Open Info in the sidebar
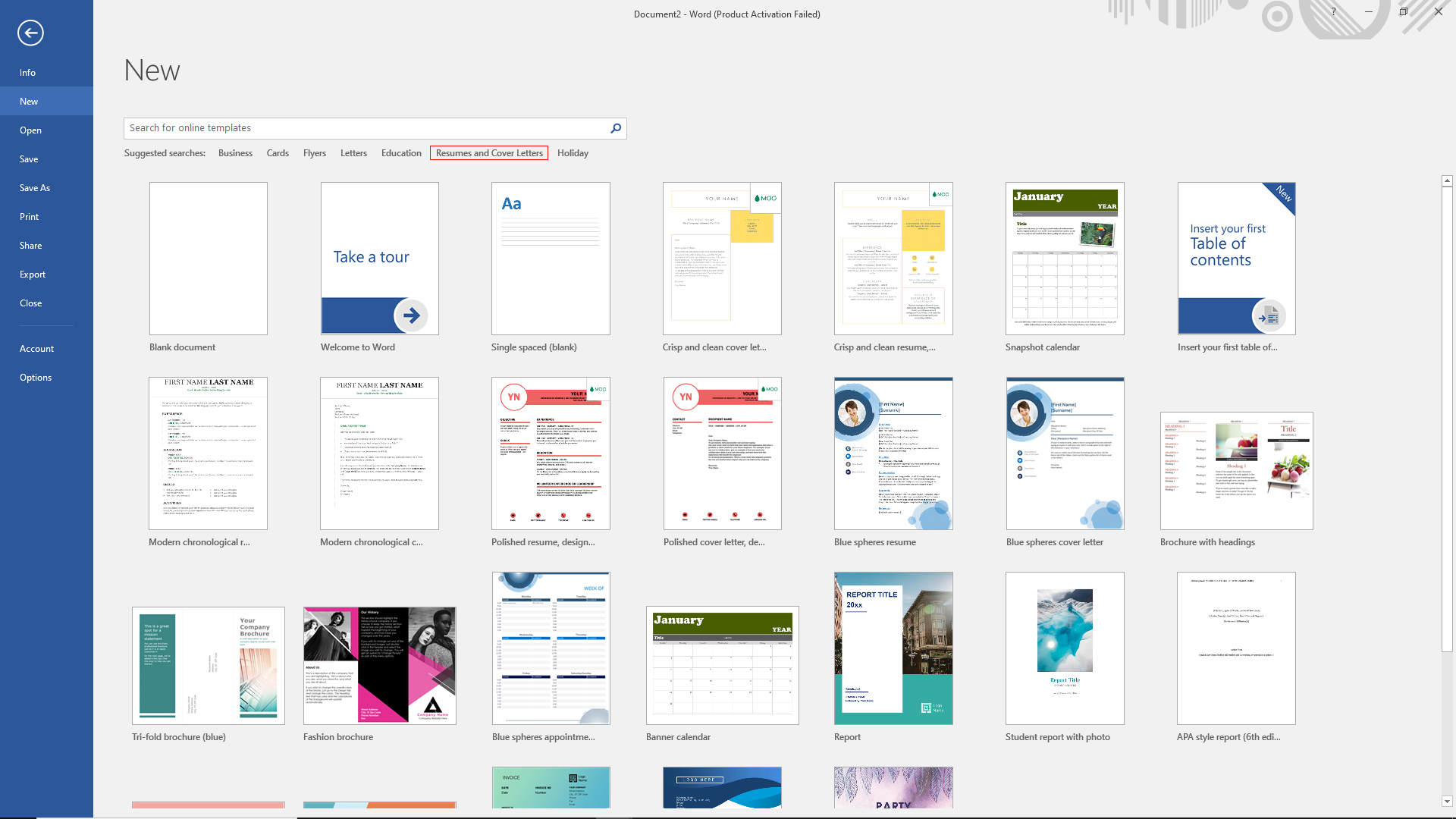This screenshot has height=819, width=1456. 46,72
